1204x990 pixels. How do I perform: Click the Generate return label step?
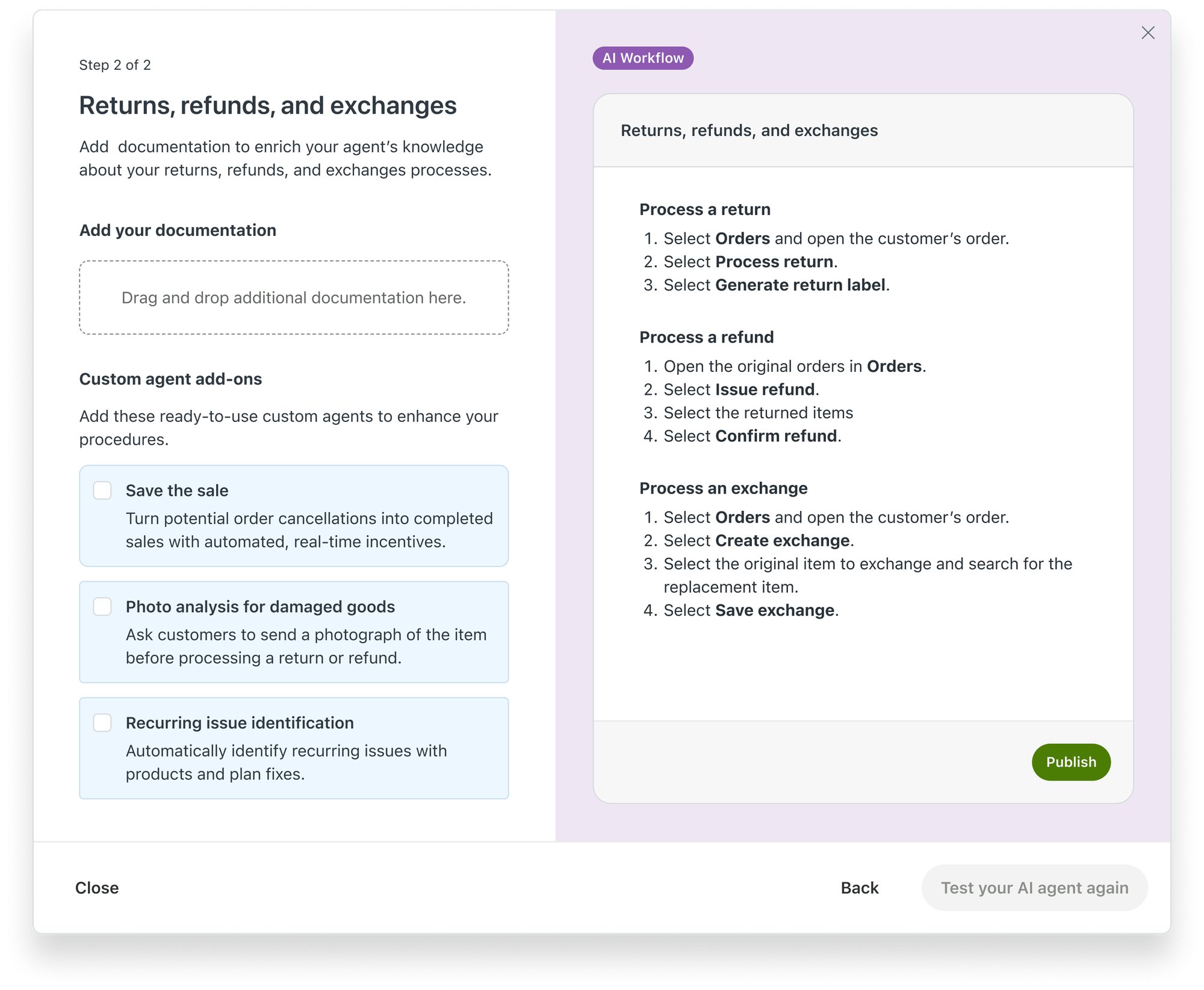777,285
